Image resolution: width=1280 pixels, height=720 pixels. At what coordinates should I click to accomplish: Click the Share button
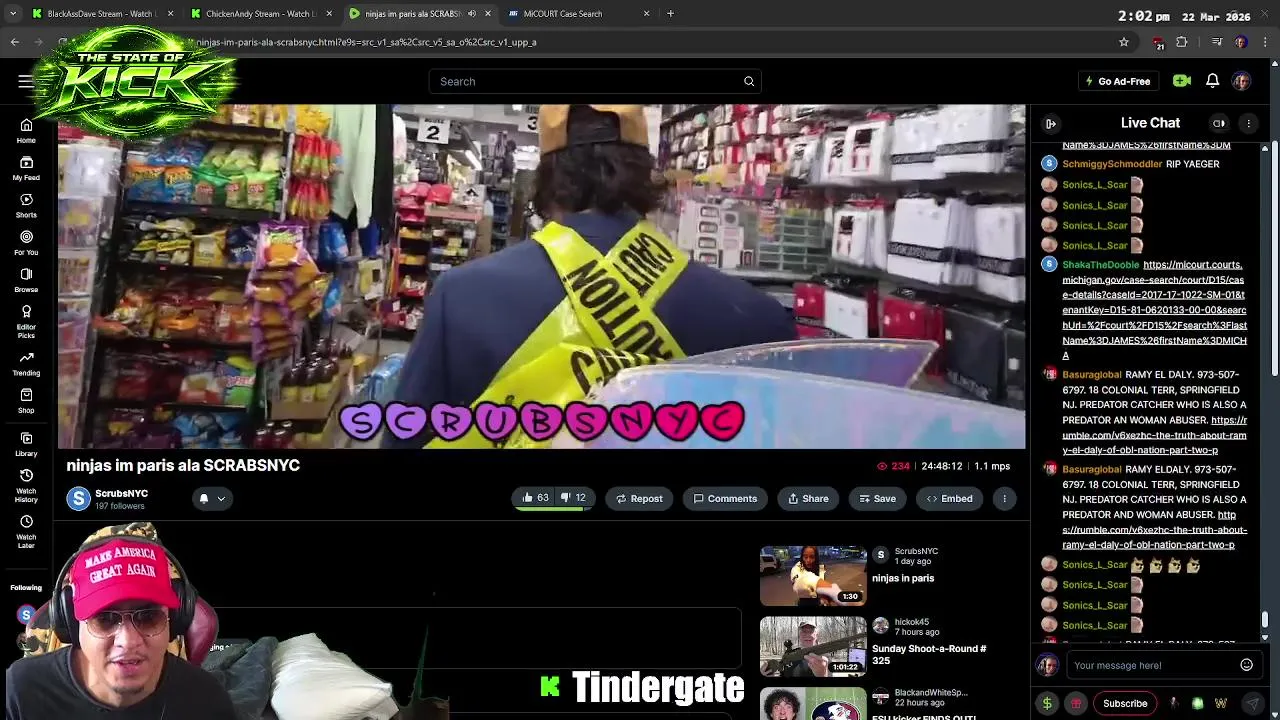coord(808,498)
